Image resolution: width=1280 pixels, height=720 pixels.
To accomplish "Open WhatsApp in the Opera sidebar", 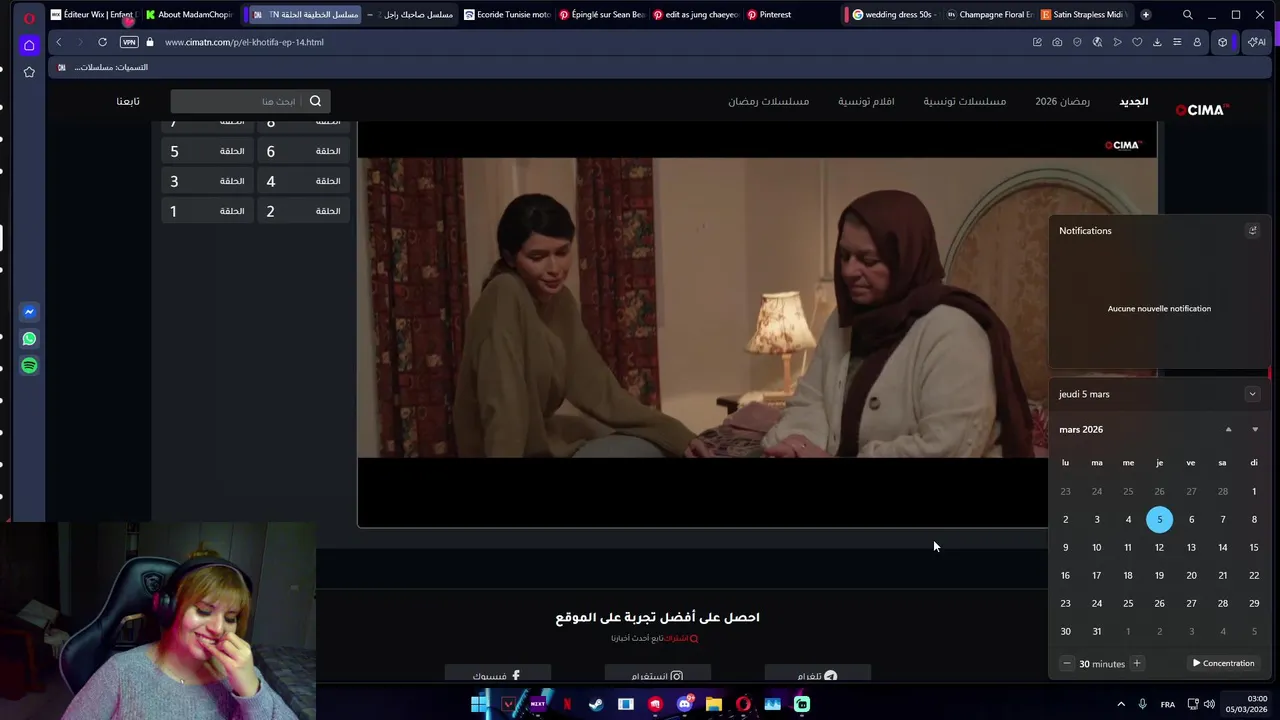I will tap(29, 339).
